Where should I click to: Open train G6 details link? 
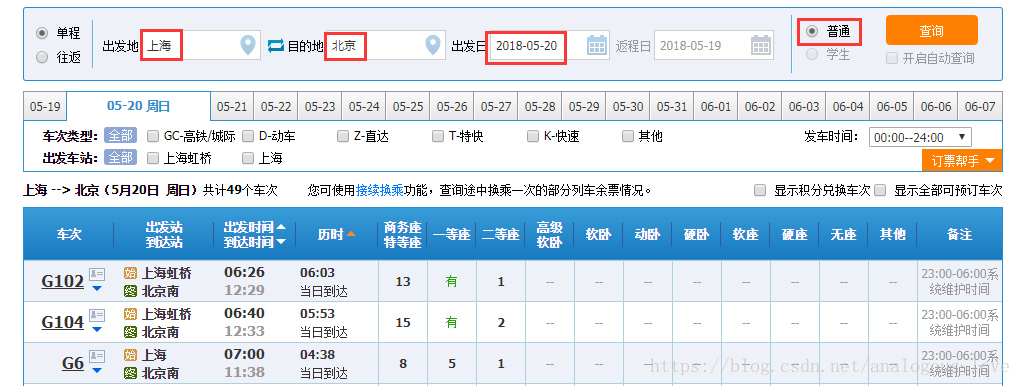click(73, 363)
